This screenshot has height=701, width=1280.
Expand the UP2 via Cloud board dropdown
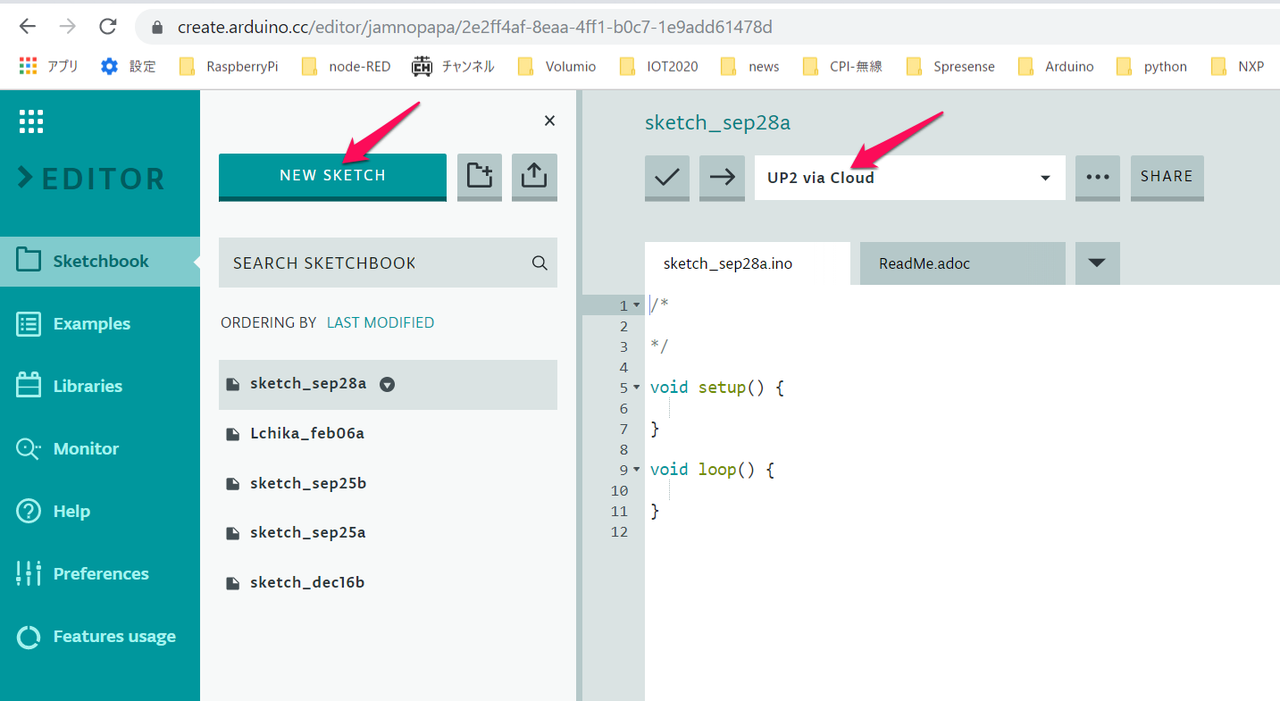1045,178
